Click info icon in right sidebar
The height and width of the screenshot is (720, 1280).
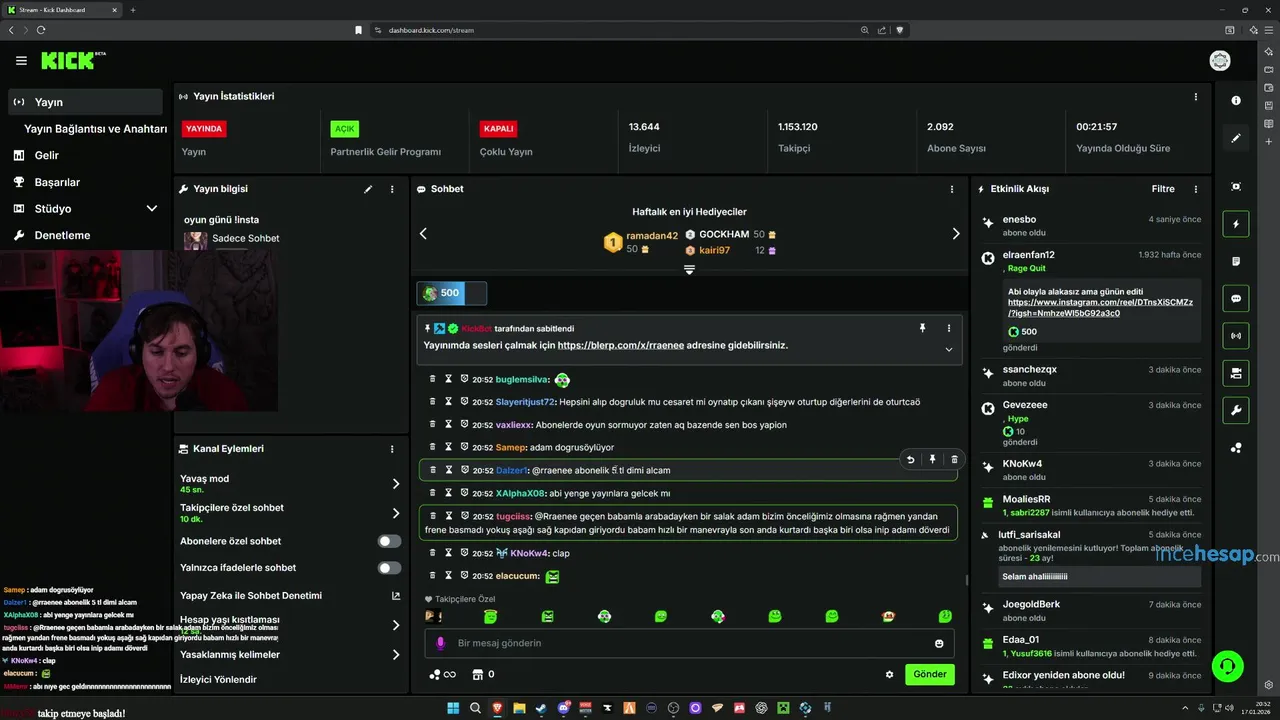pyautogui.click(x=1236, y=101)
